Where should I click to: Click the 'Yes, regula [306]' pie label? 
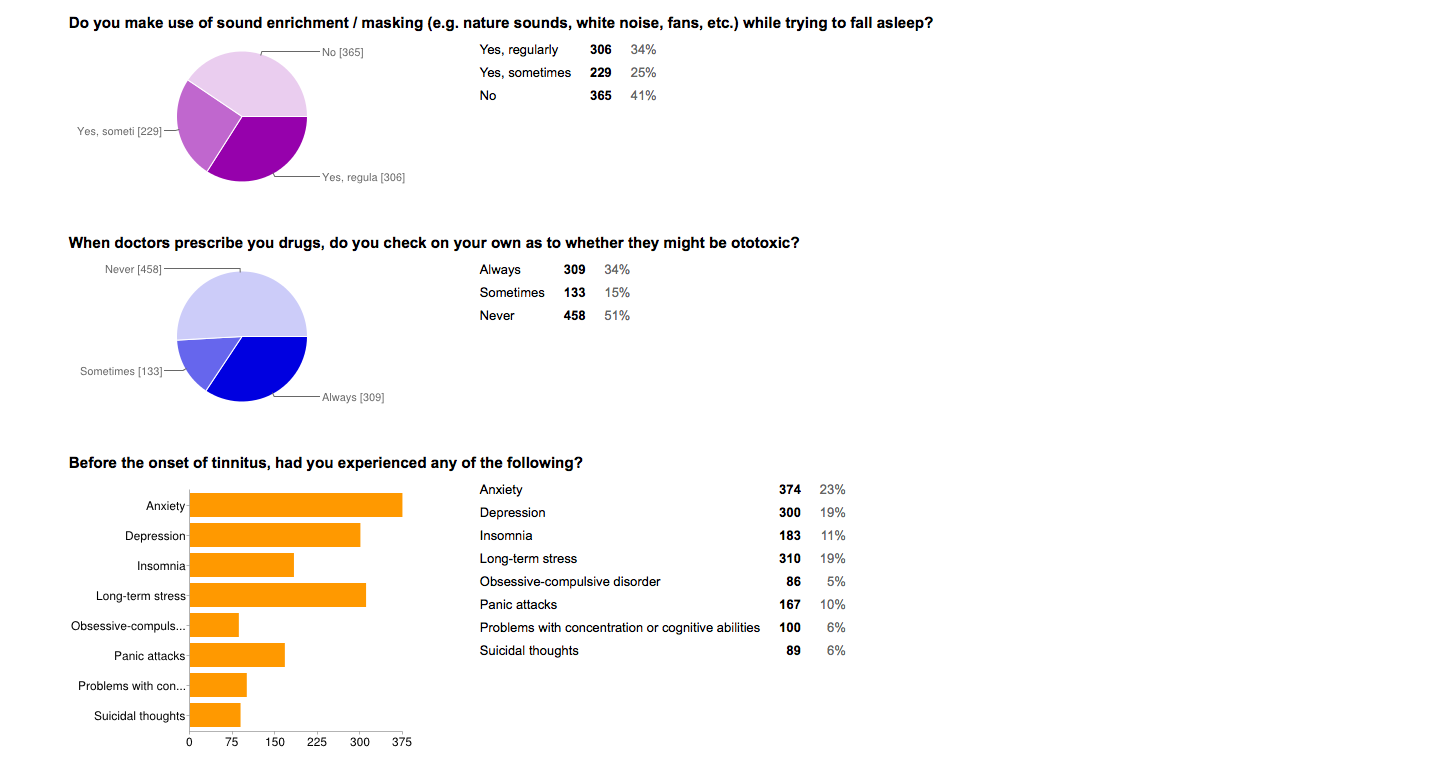[363, 177]
